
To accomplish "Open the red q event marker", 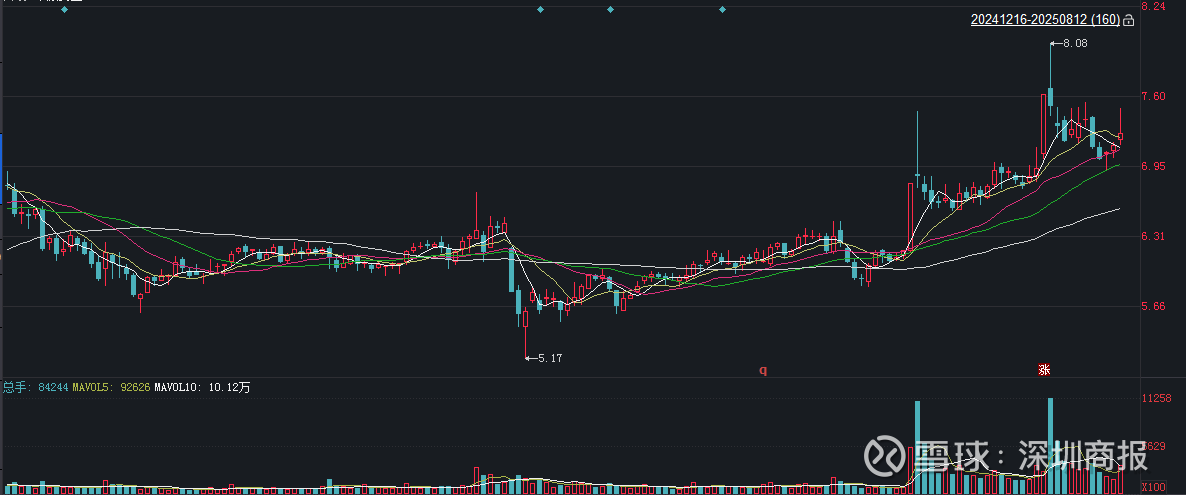I will coord(764,370).
